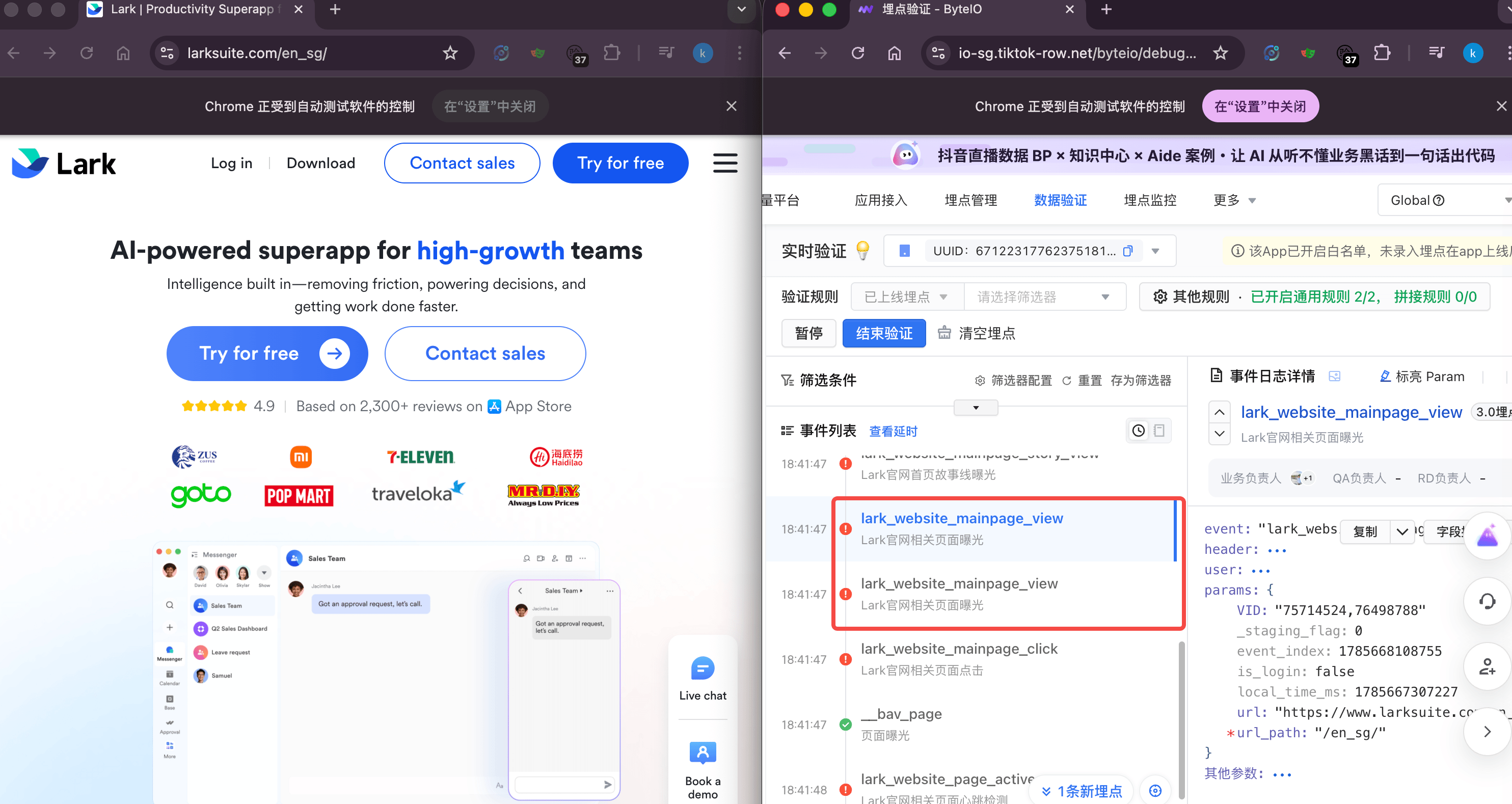Click the back arrow in ByteIO window
This screenshot has width=1512, height=804.
point(784,53)
